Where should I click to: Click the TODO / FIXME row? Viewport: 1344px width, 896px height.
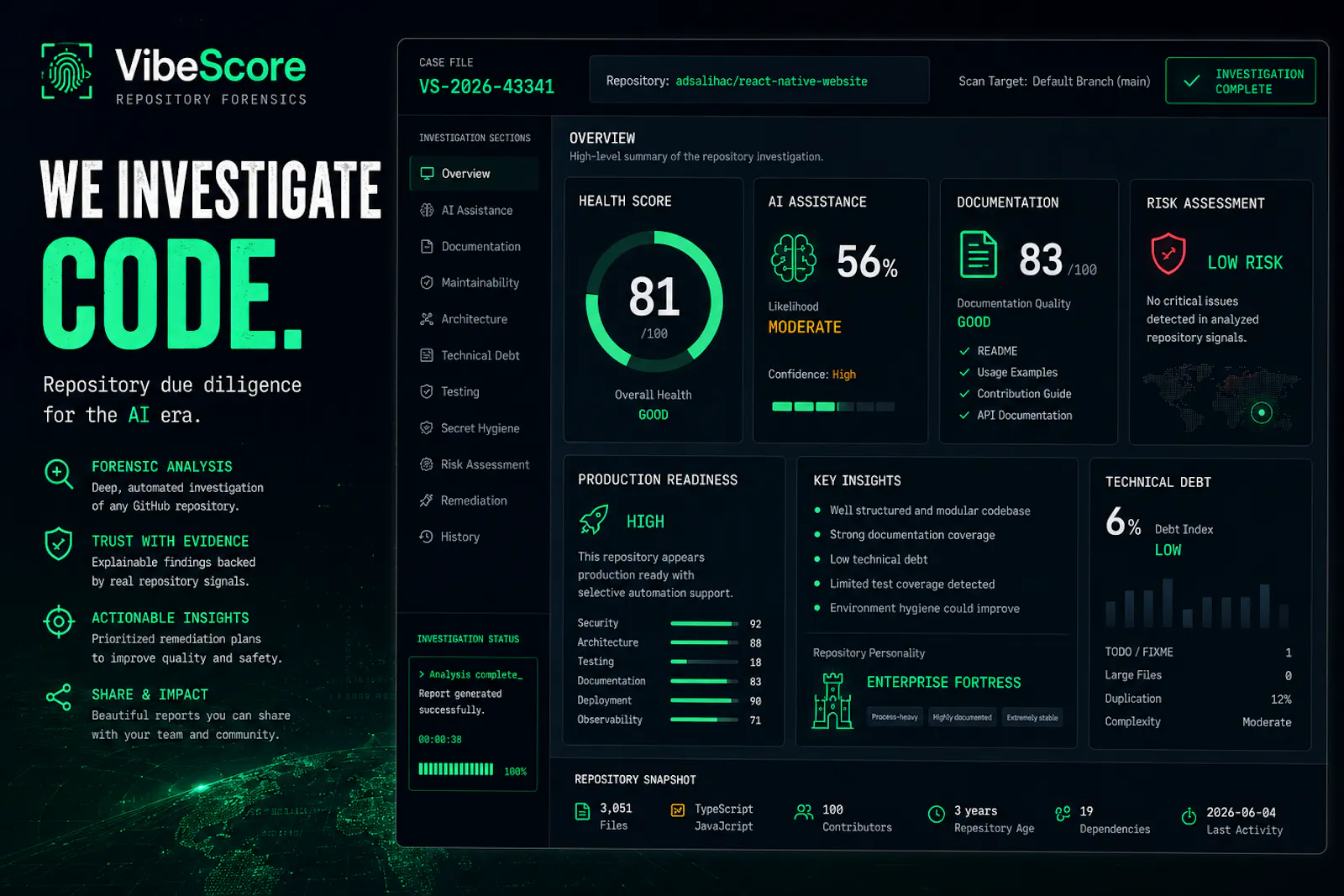(1198, 652)
